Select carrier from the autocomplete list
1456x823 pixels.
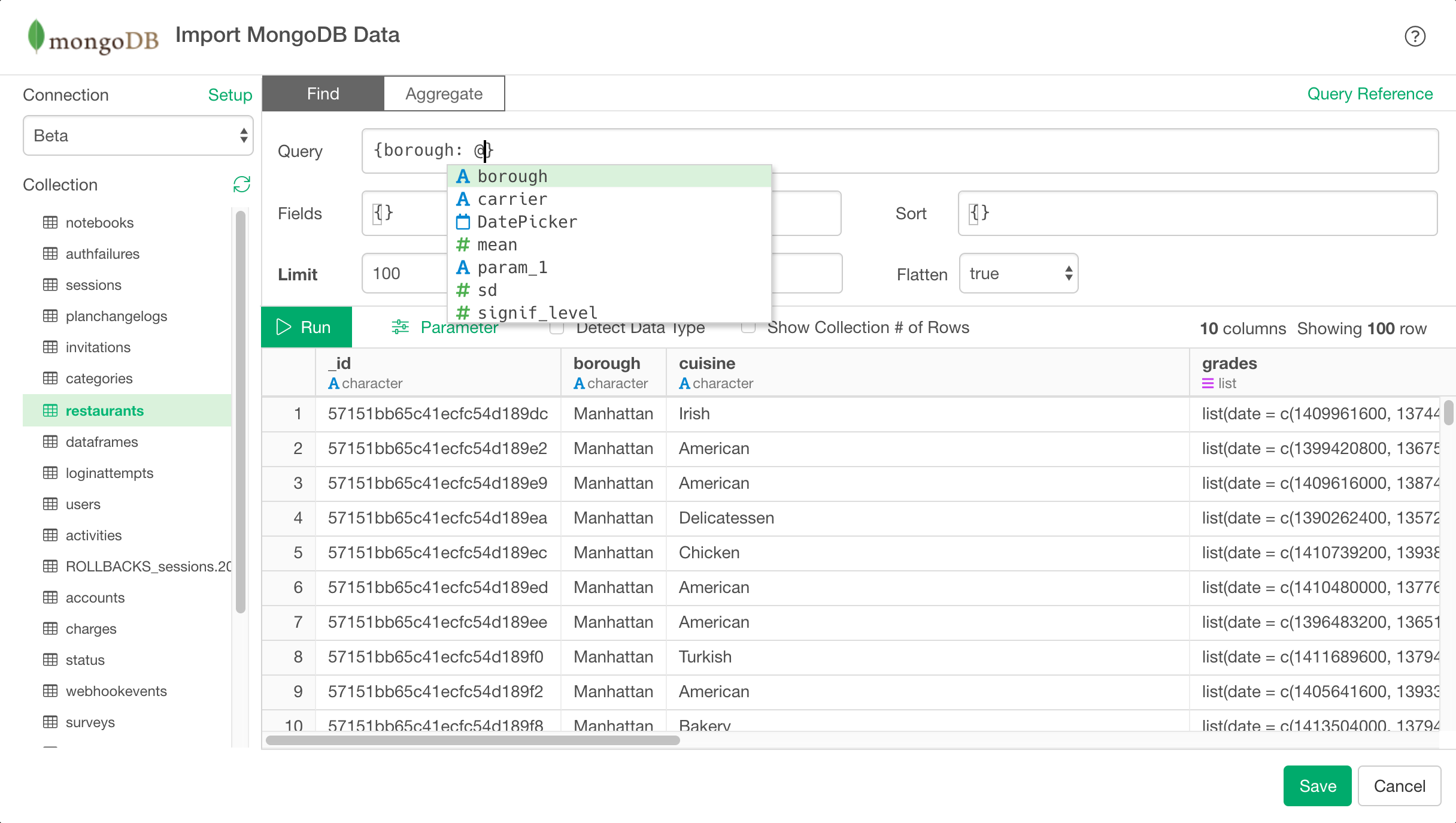click(x=609, y=199)
